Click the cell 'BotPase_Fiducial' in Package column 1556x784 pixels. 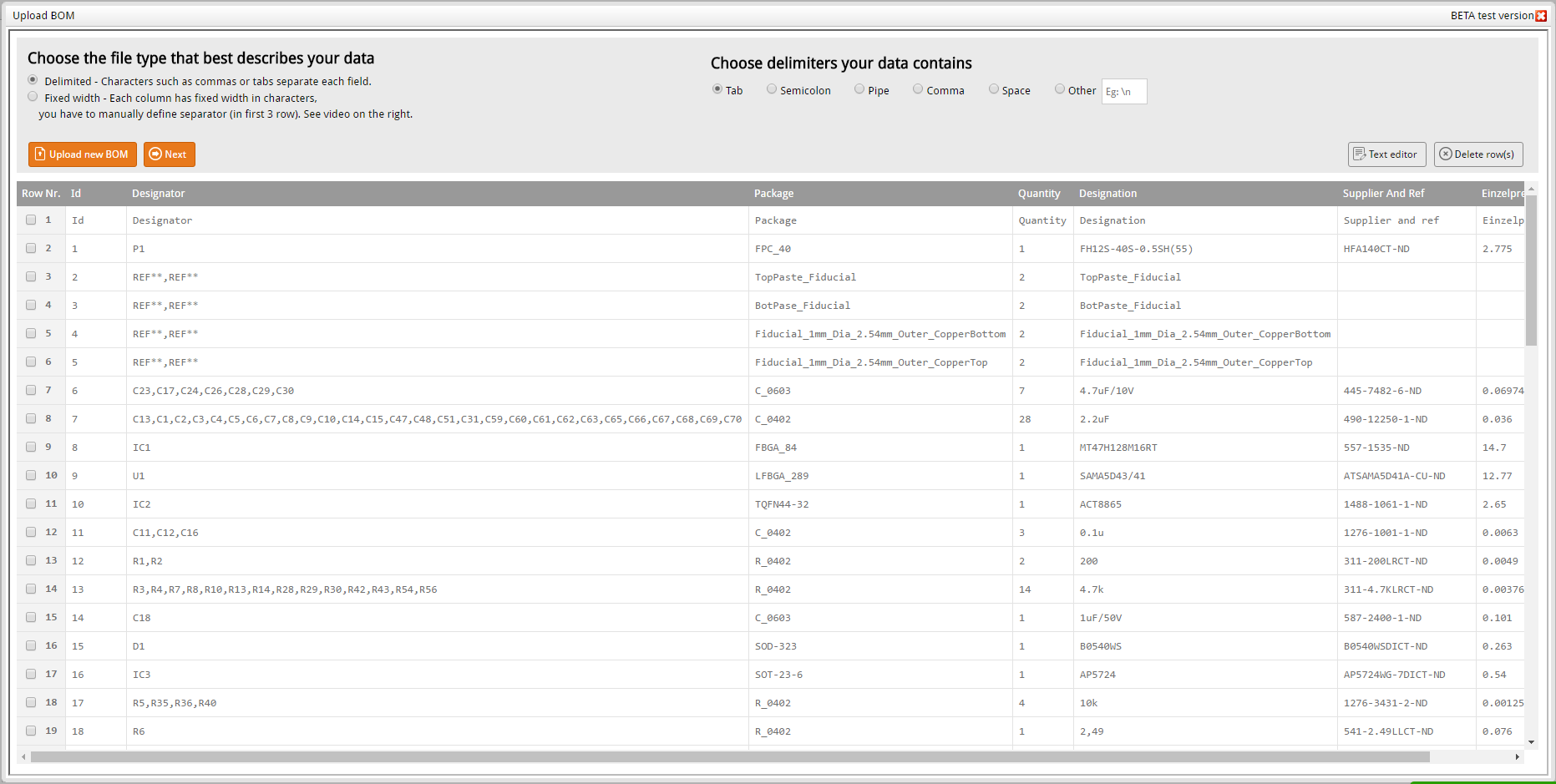(880, 306)
